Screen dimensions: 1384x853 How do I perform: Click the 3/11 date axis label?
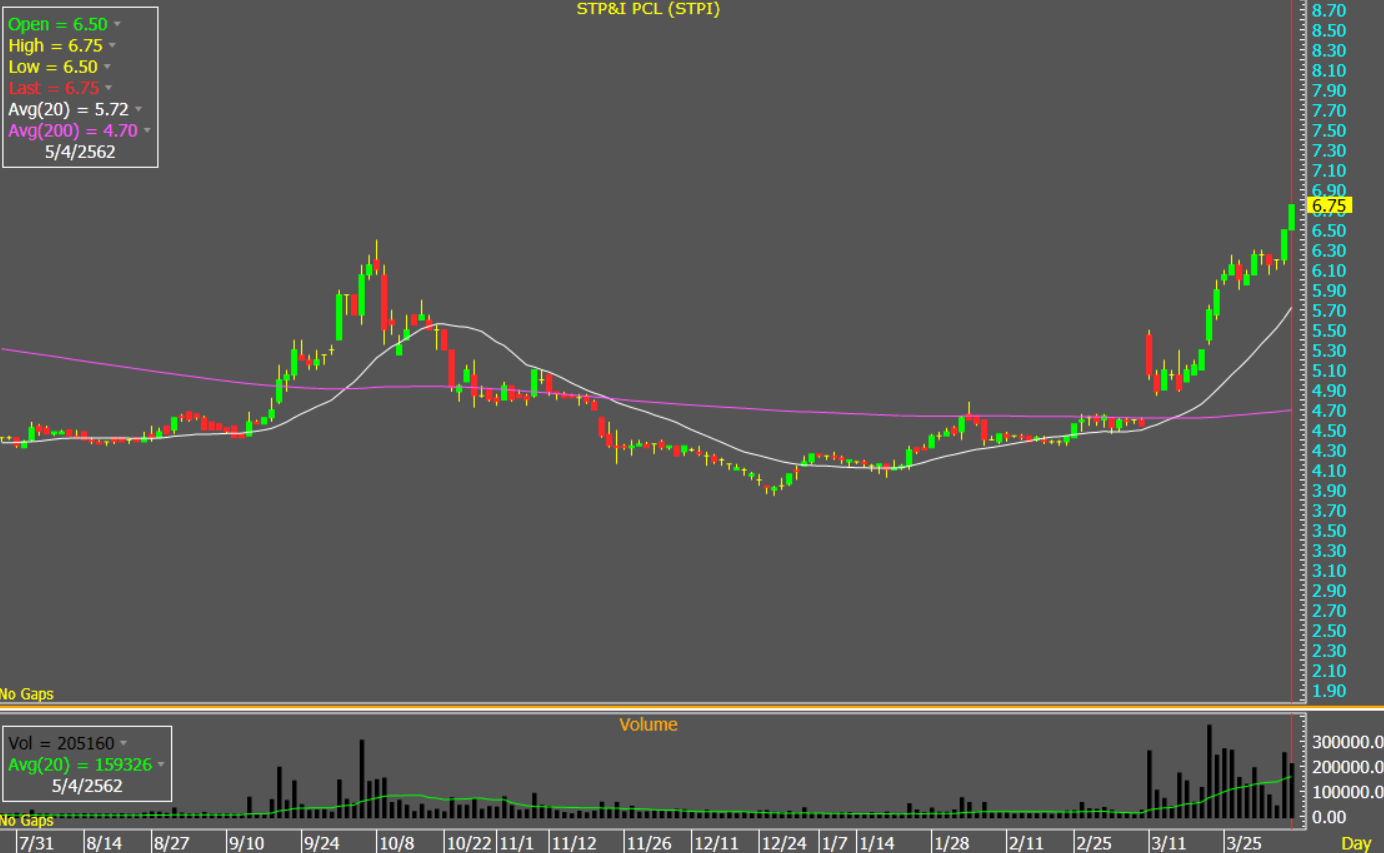pos(1168,844)
